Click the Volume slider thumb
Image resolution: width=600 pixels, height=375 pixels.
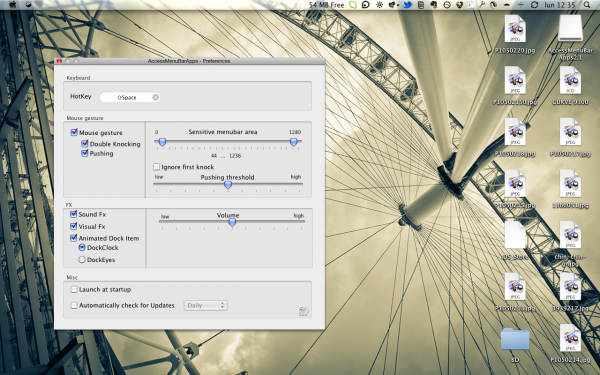point(232,222)
